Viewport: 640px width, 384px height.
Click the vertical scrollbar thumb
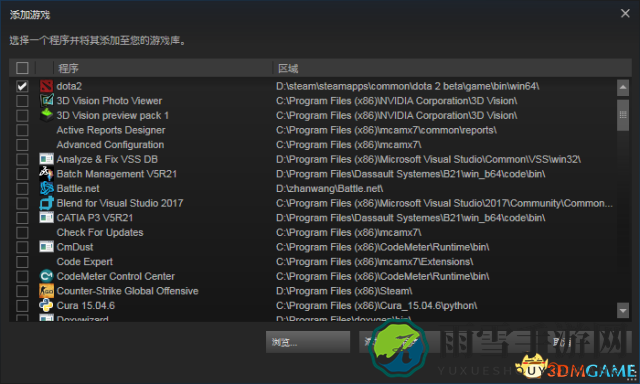[x=623, y=115]
